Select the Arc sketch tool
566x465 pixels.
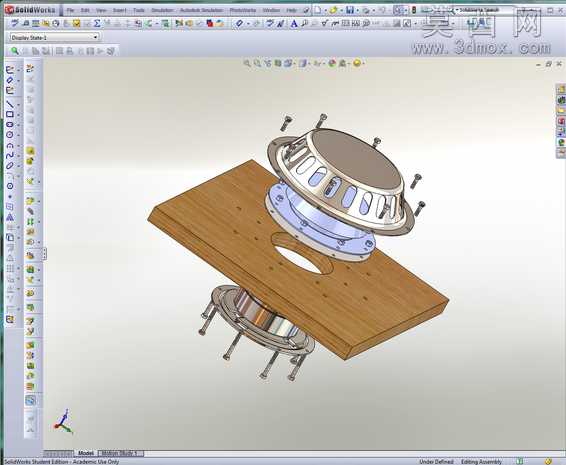pyautogui.click(x=10, y=145)
